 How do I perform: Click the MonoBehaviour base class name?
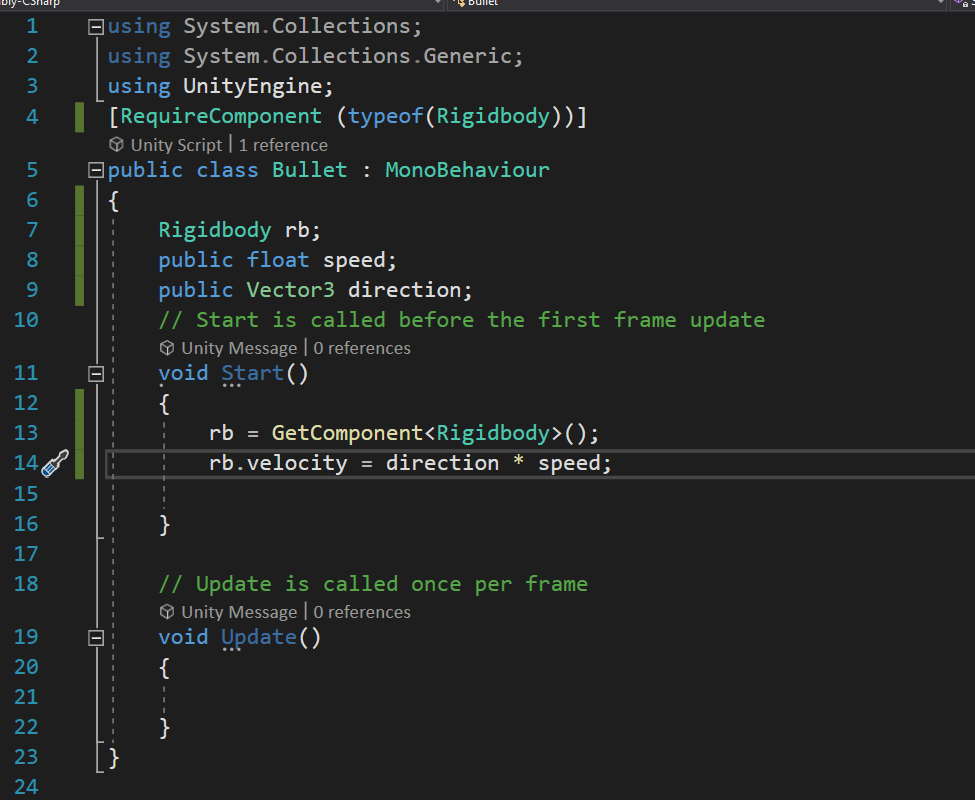click(x=467, y=170)
